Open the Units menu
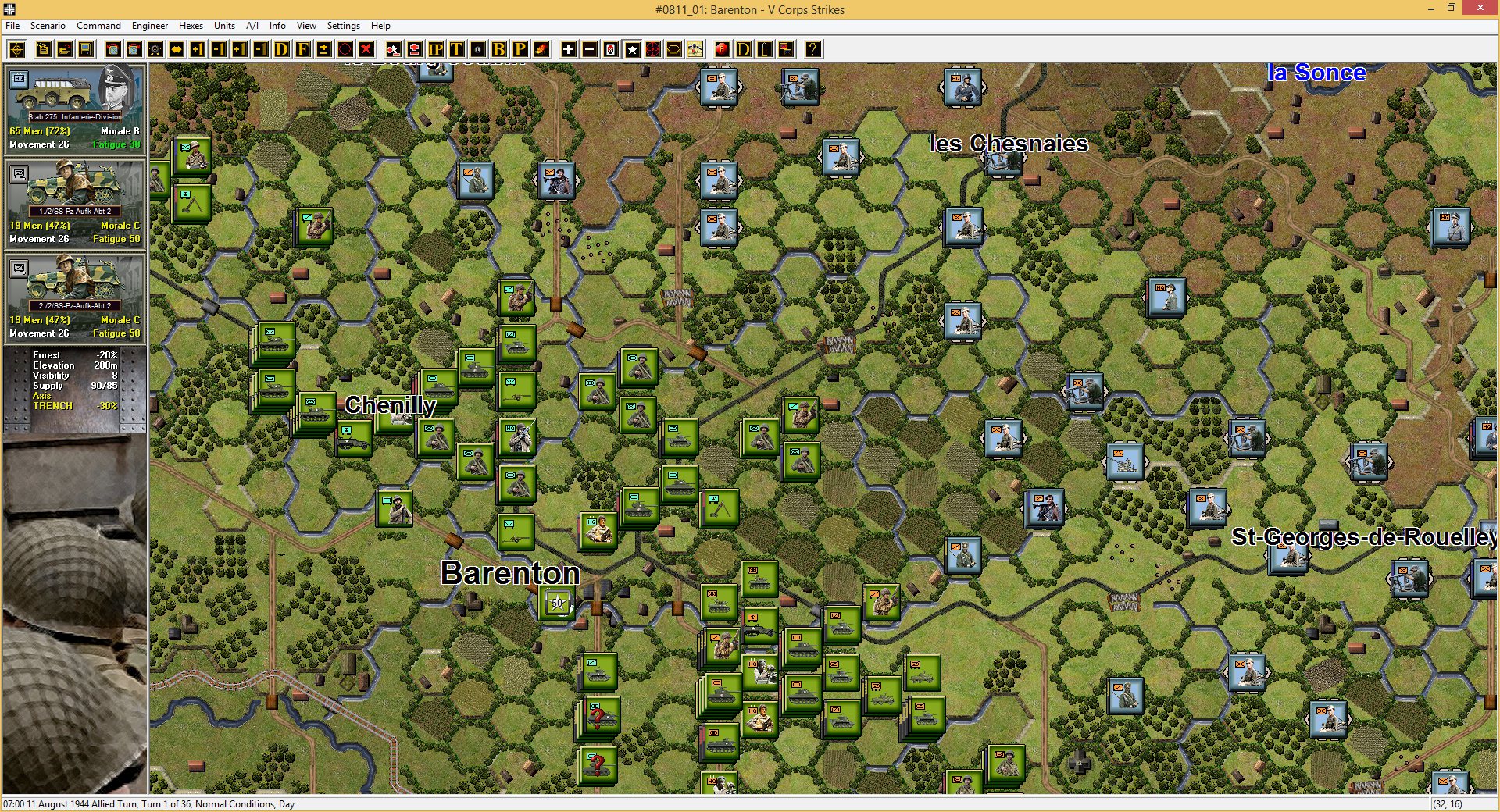 pyautogui.click(x=224, y=26)
